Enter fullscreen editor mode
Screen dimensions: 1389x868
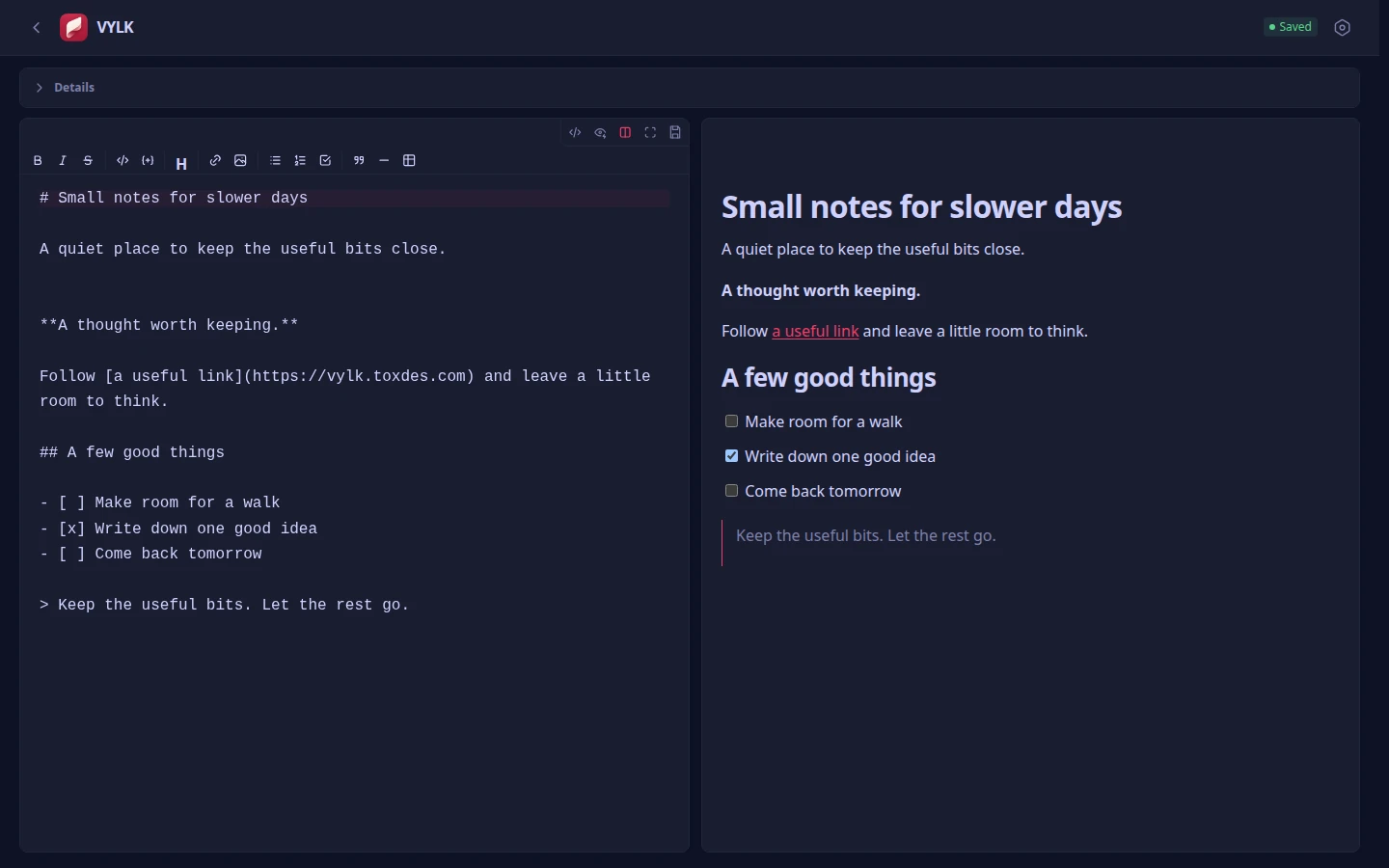[650, 133]
